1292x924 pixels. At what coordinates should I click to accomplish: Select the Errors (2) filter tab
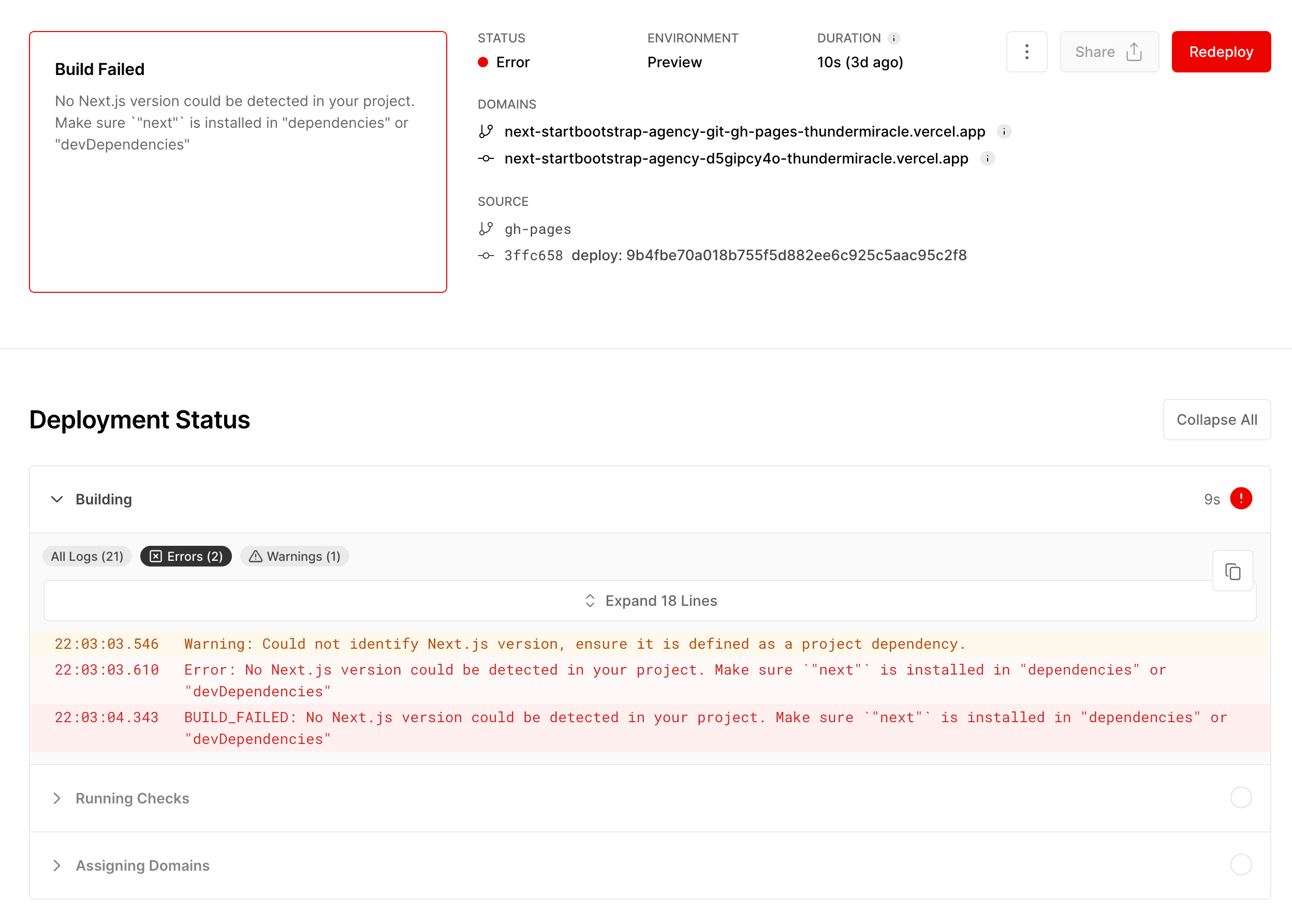coord(185,557)
